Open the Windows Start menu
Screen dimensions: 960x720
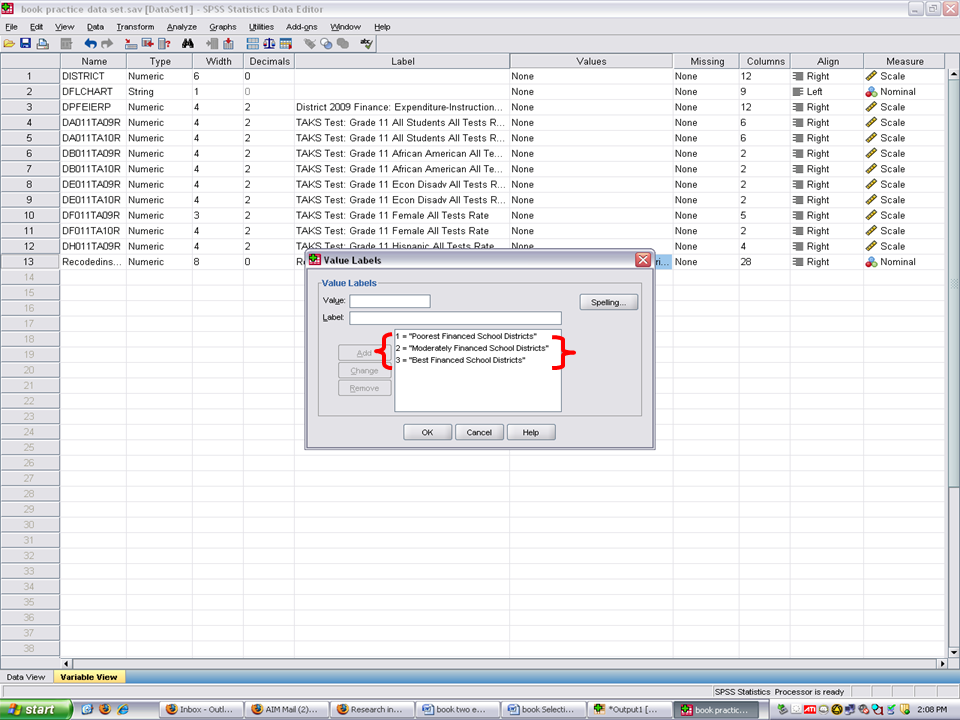[36, 709]
